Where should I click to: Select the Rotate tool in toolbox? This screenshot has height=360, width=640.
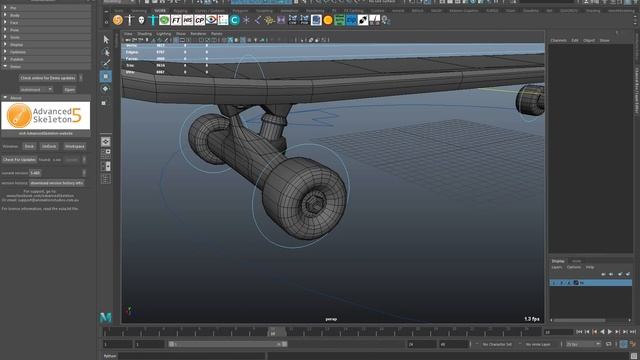(x=106, y=89)
